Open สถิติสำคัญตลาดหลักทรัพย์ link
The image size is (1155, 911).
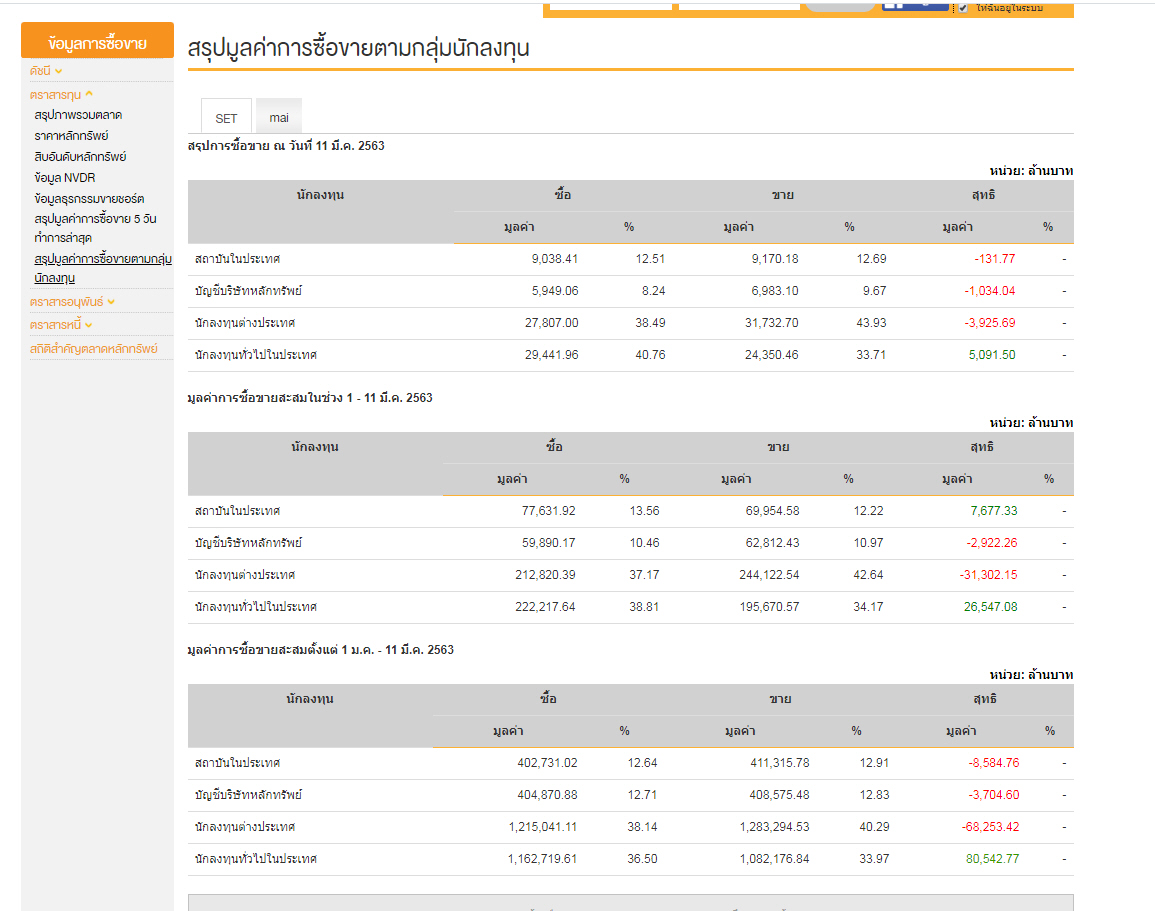[94, 348]
